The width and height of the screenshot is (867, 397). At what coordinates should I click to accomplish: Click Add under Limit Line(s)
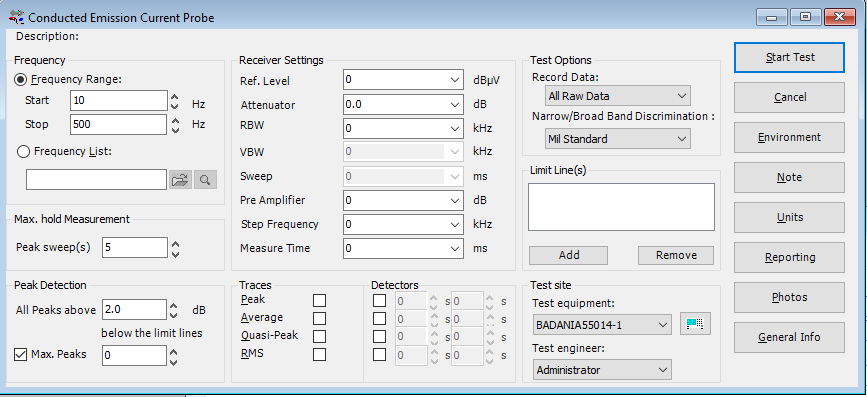point(568,255)
